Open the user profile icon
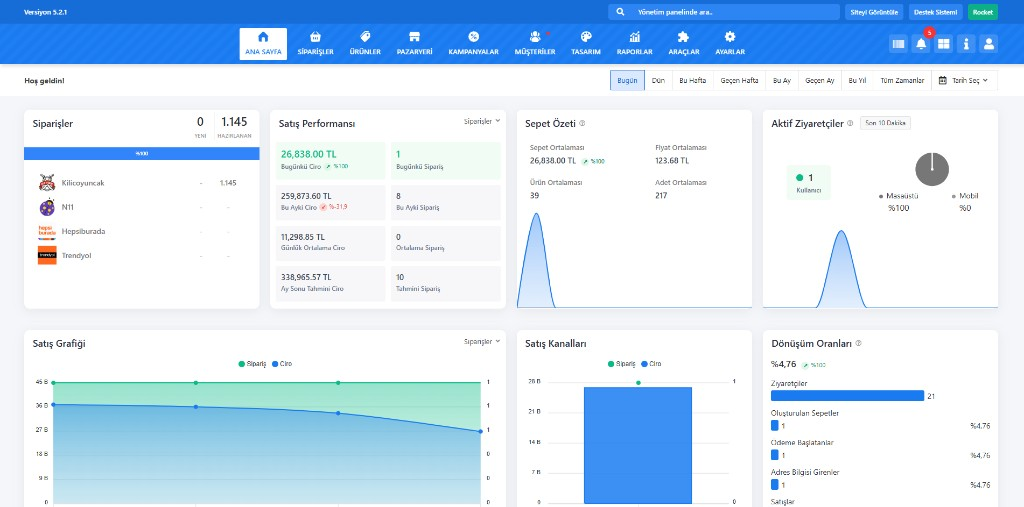Screen dimensions: 1024x507 [x=989, y=44]
